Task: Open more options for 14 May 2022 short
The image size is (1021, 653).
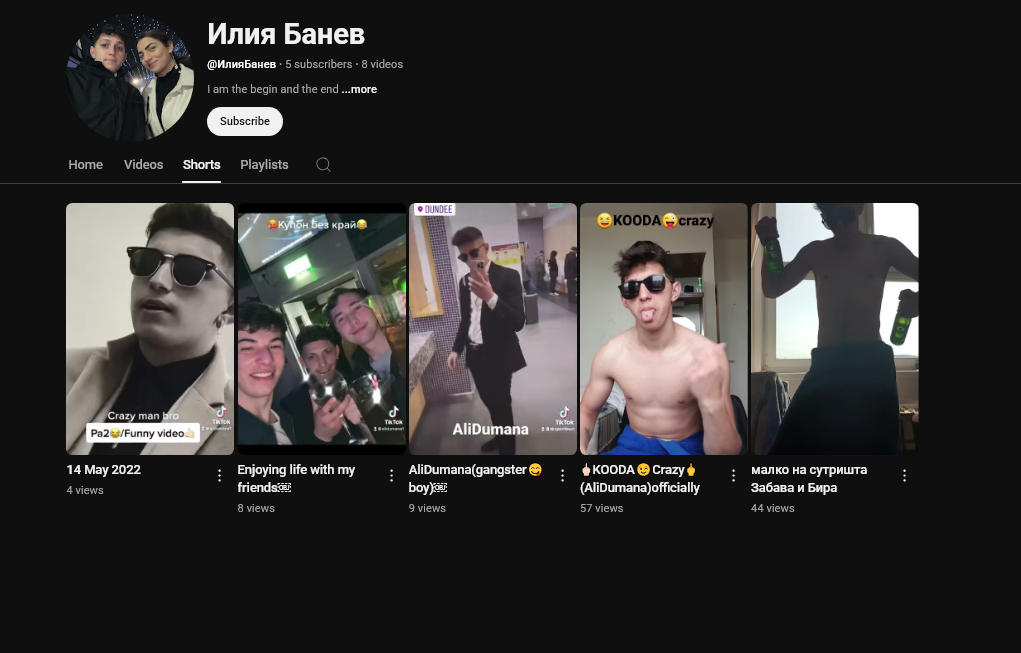Action: click(x=219, y=476)
